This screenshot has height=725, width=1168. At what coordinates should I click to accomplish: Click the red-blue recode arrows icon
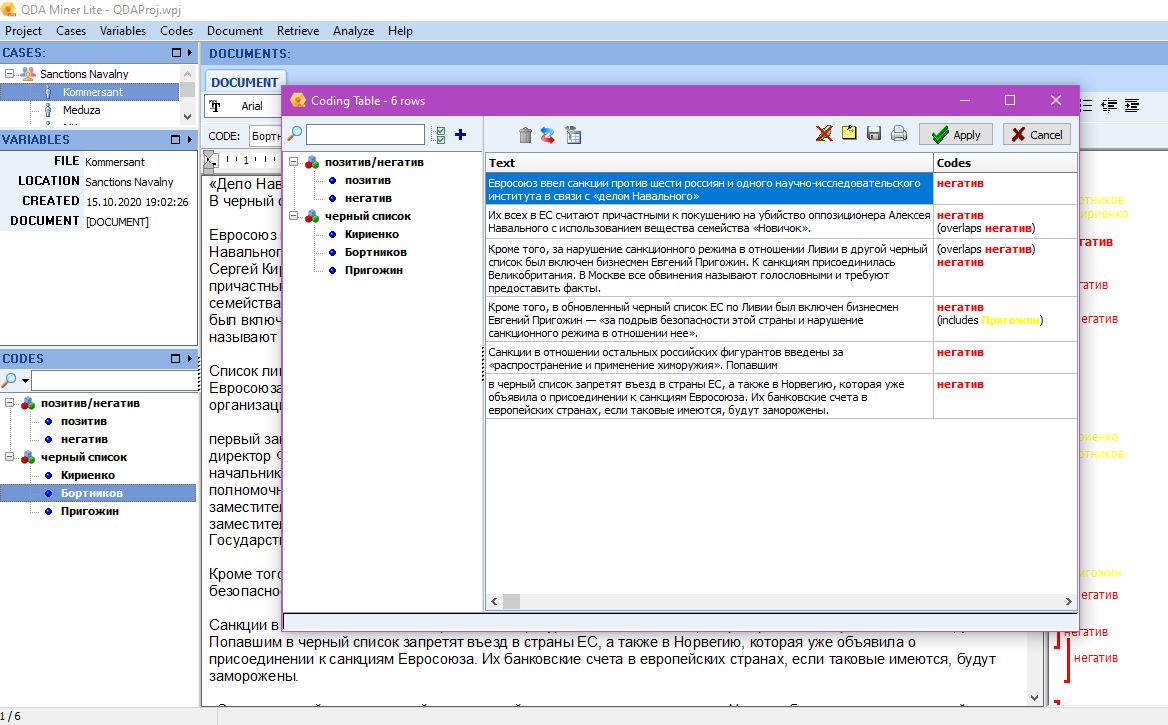click(548, 135)
